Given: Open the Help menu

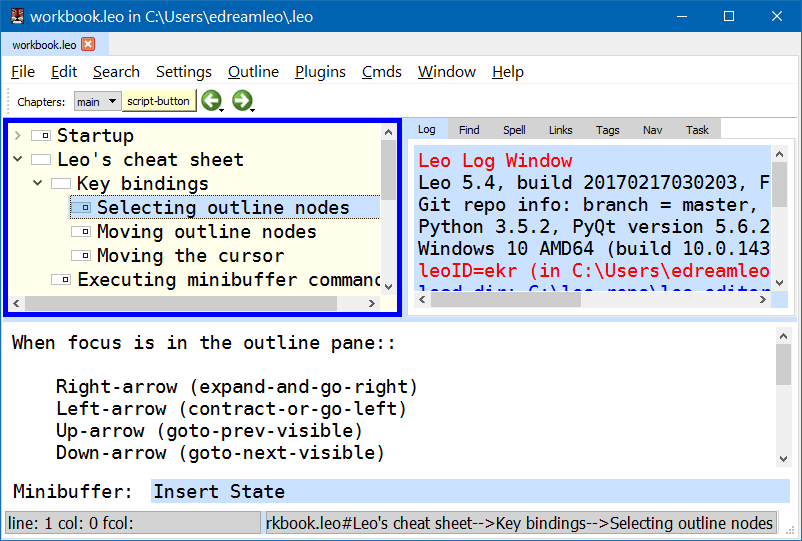Looking at the screenshot, I should [x=508, y=72].
